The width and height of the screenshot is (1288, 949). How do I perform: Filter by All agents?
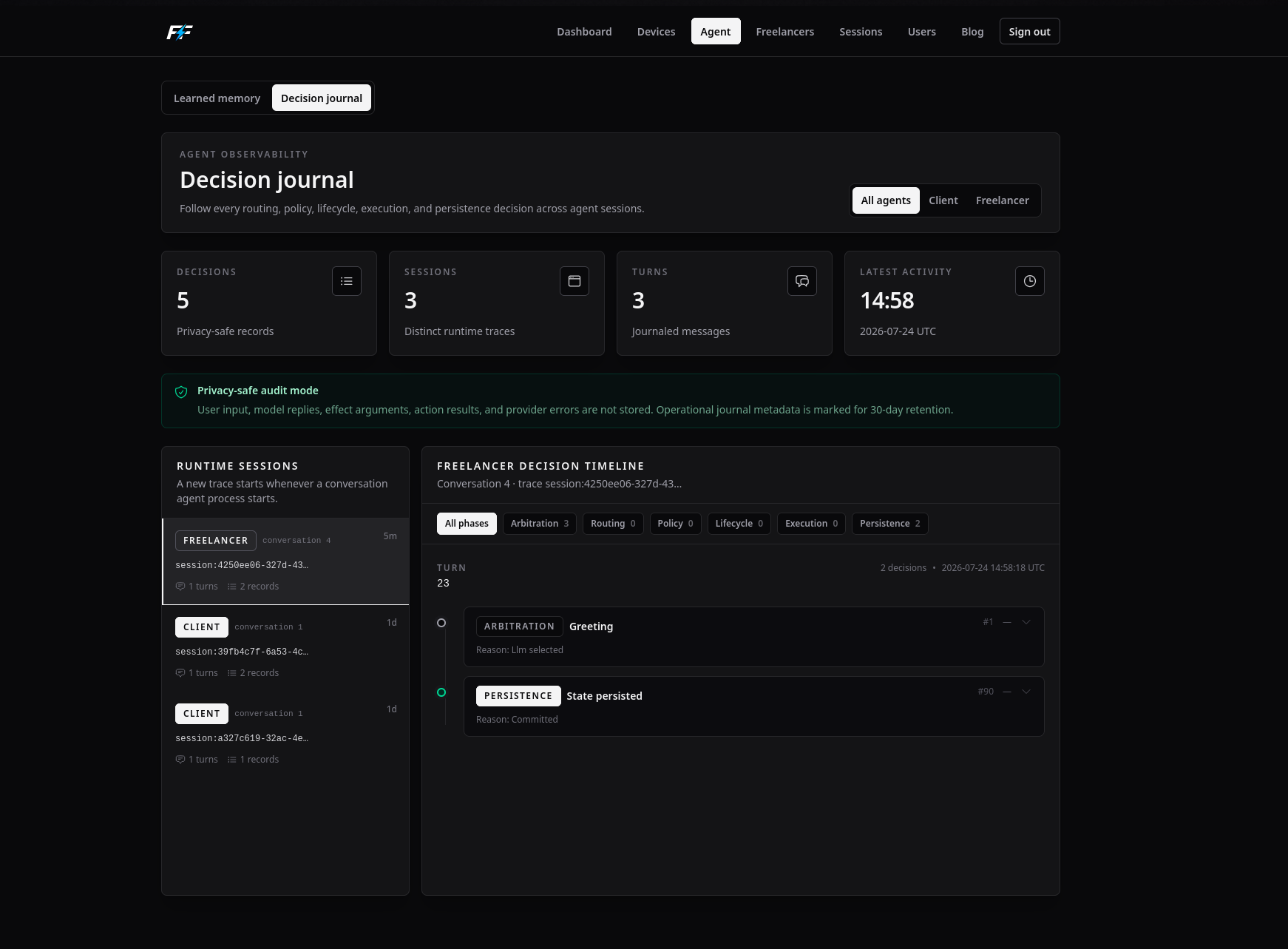click(x=886, y=200)
